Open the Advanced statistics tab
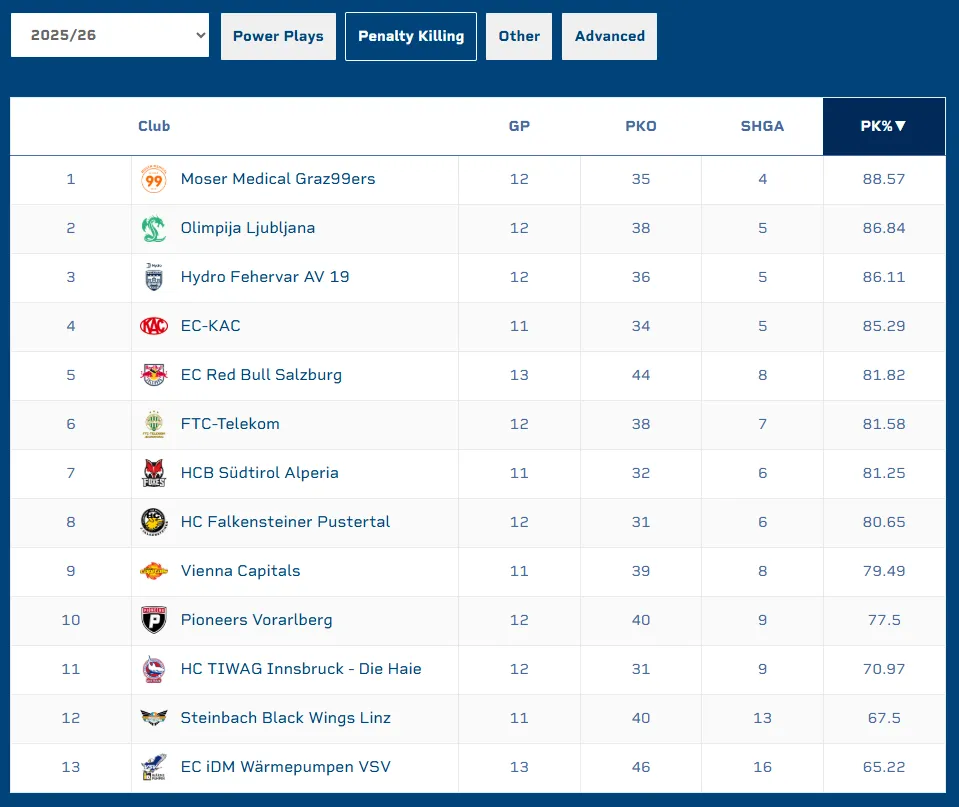Screen dimensions: 959x807 pyautogui.click(x=609, y=37)
